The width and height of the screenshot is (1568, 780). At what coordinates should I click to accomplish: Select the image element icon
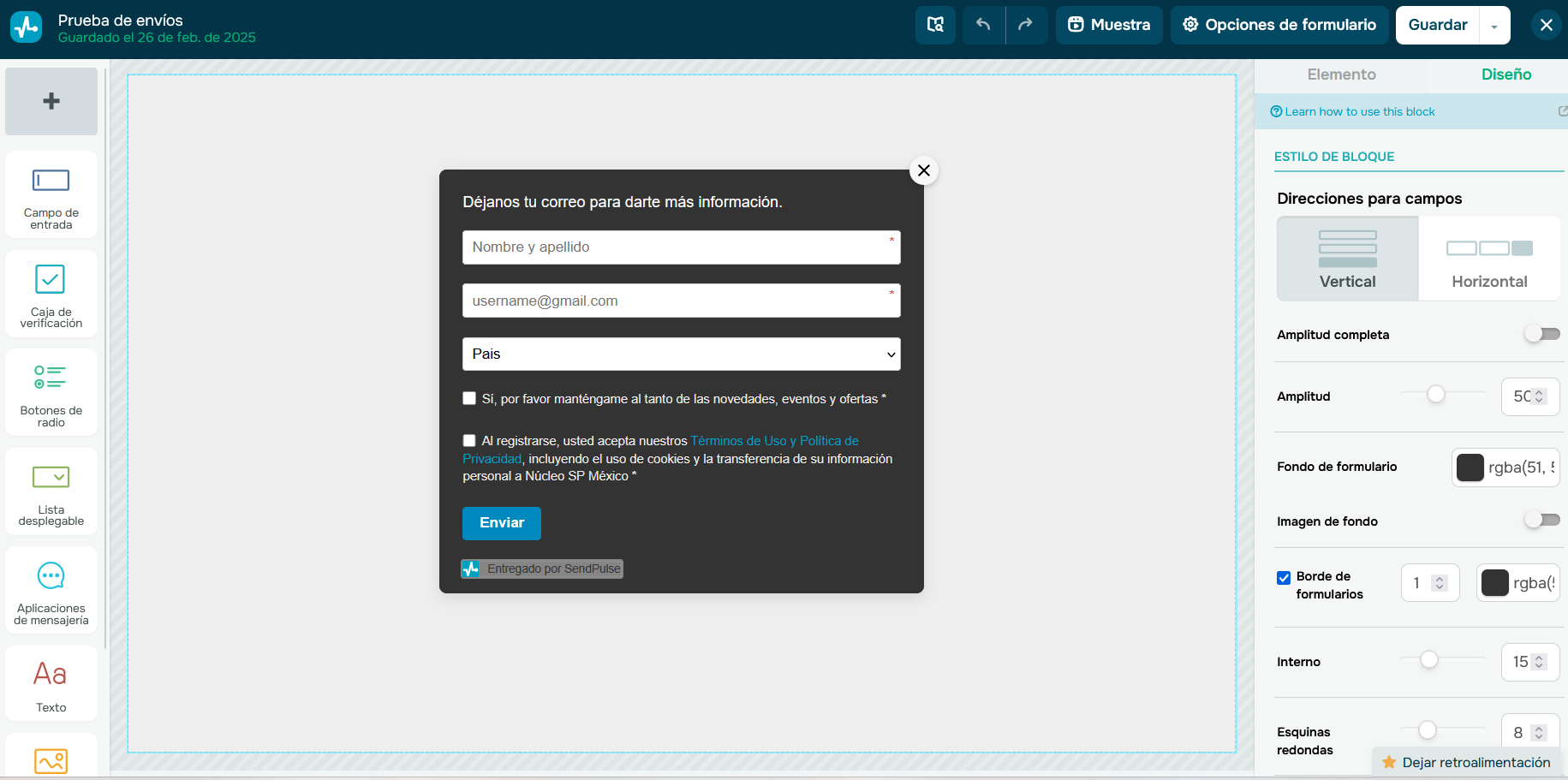(x=51, y=760)
